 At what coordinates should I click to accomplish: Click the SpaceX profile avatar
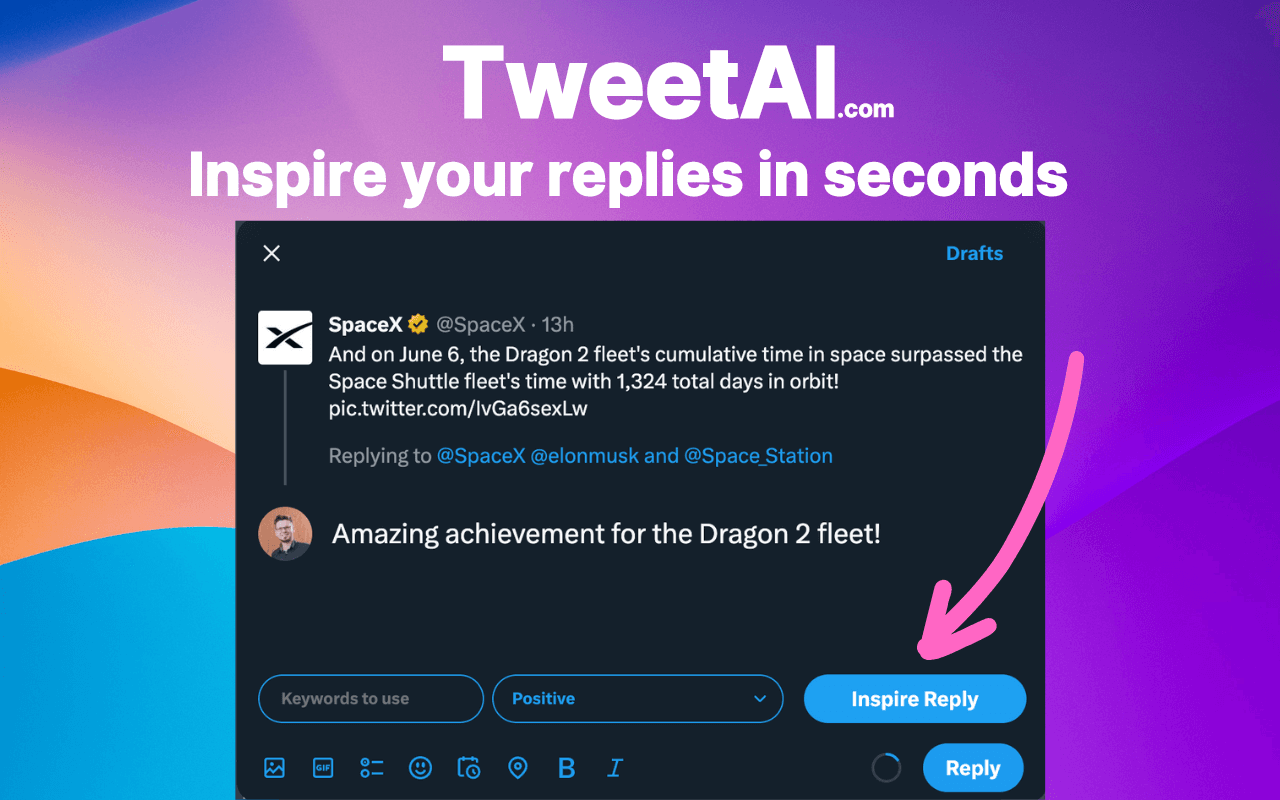285,337
